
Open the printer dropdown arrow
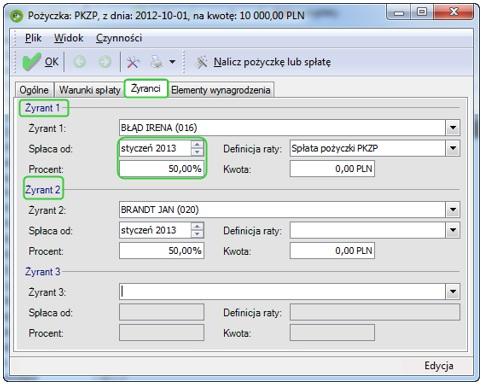click(x=172, y=62)
